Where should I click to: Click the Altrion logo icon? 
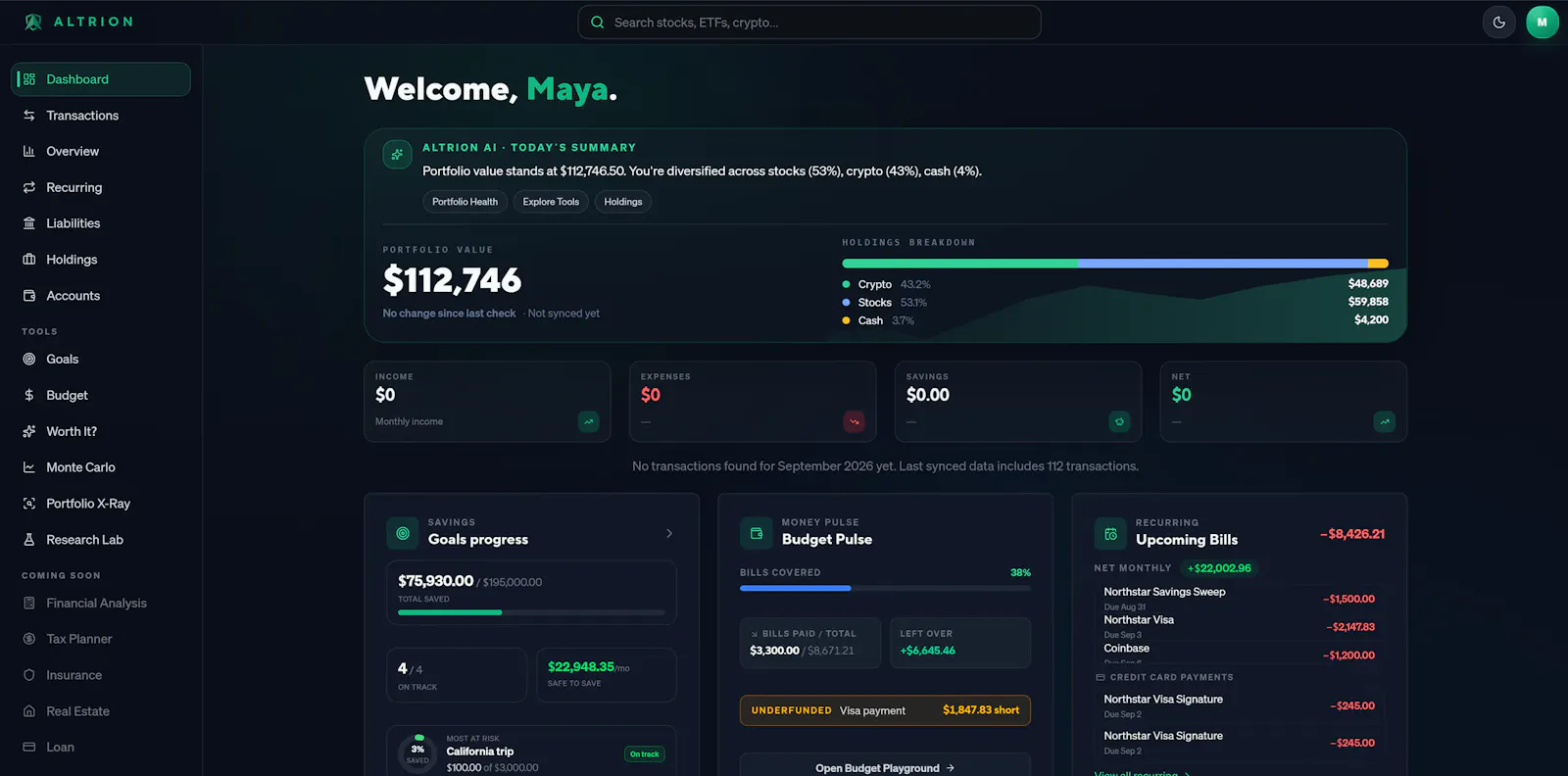click(33, 22)
